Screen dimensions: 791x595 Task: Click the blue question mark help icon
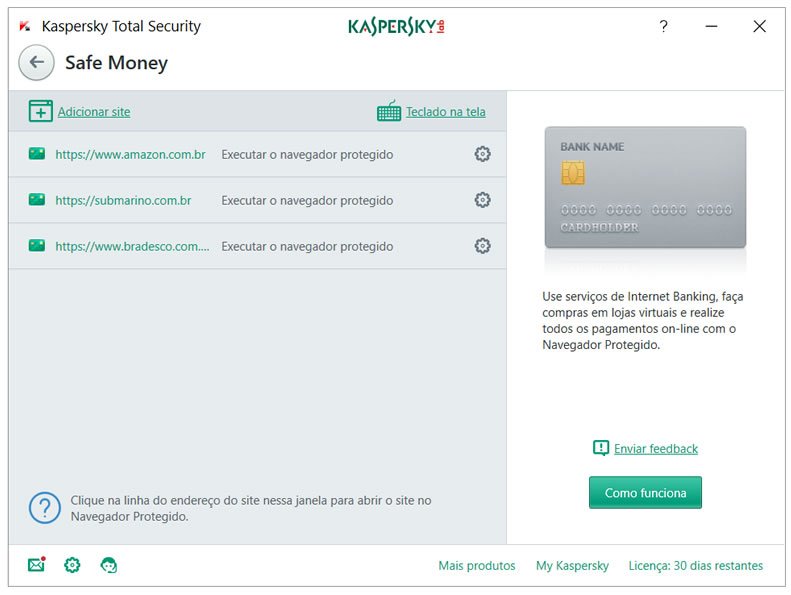coord(45,508)
